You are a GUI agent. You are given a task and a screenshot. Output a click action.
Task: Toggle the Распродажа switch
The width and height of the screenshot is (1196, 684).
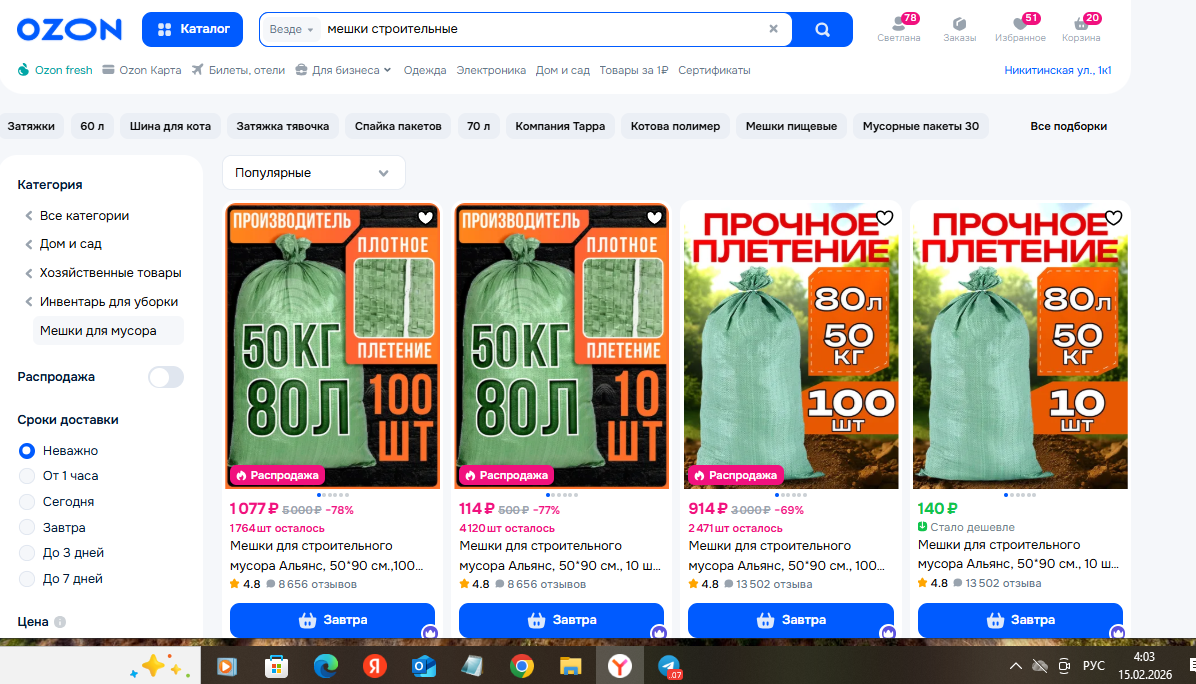tap(166, 377)
